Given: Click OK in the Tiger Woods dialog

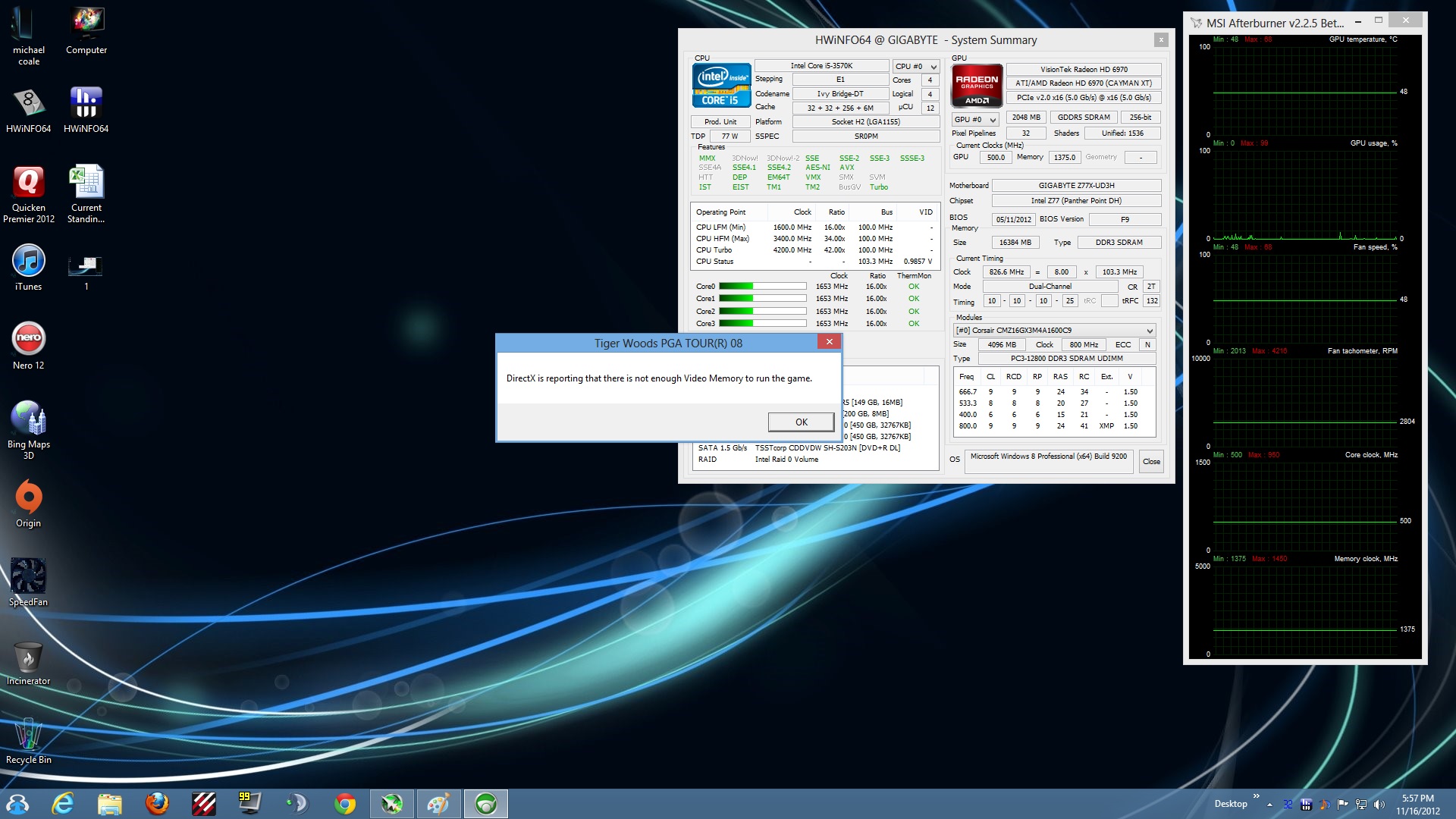Looking at the screenshot, I should click(x=801, y=422).
